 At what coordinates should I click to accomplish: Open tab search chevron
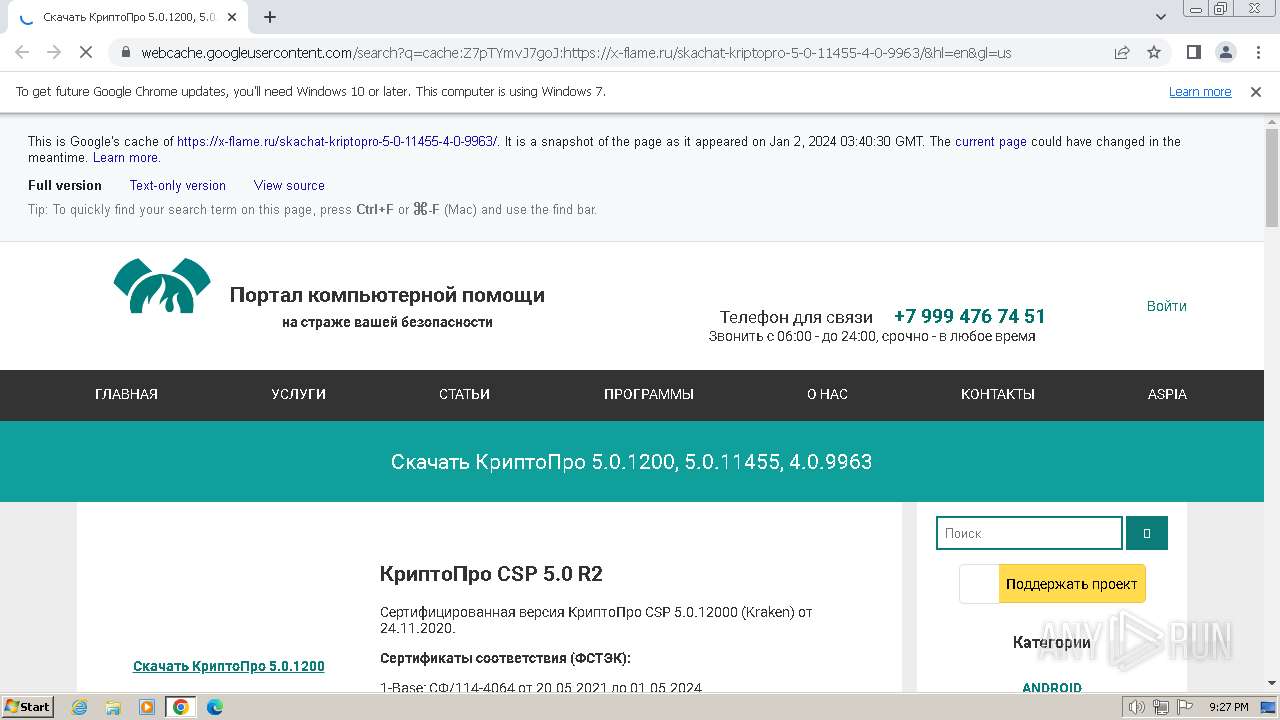(x=1161, y=17)
